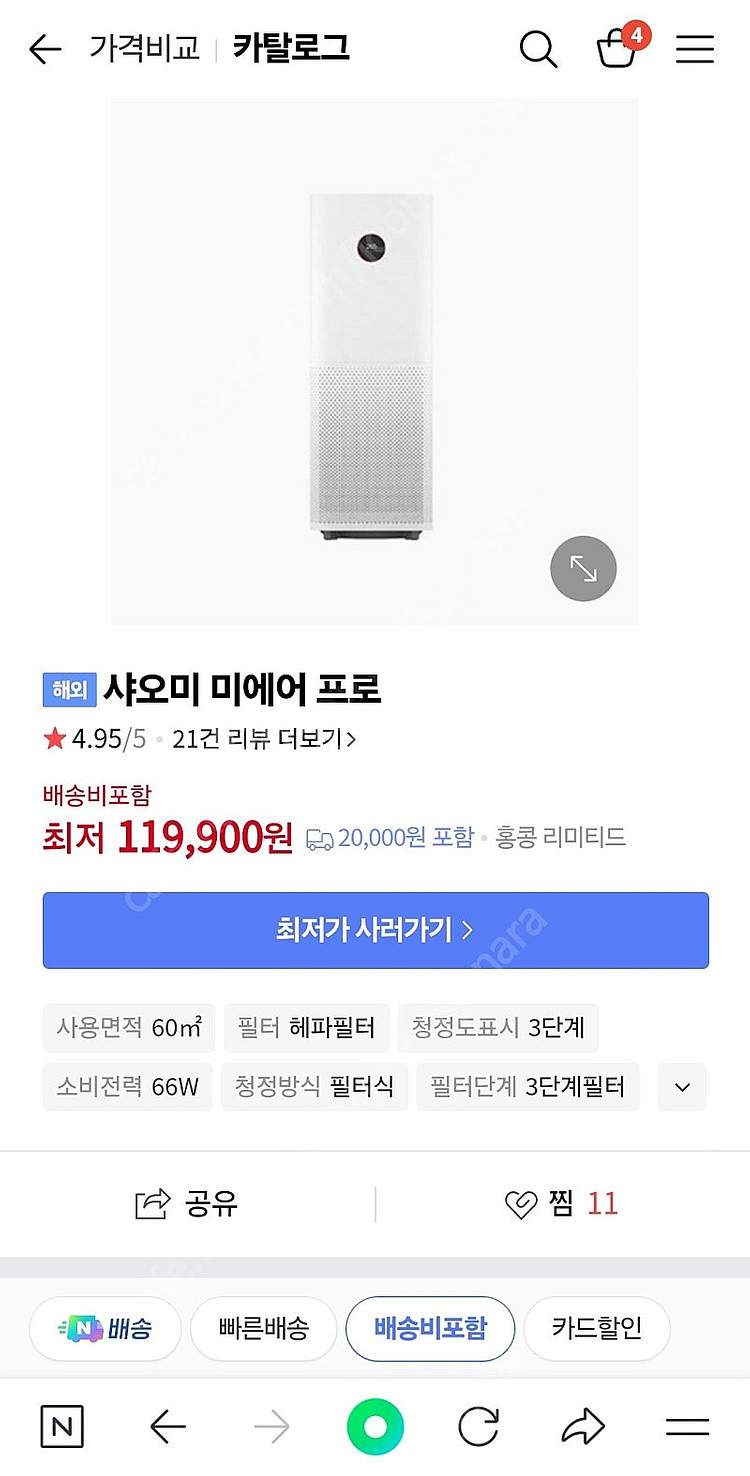Open the shopping basket icon
The height and width of the screenshot is (1476, 750).
(x=618, y=48)
